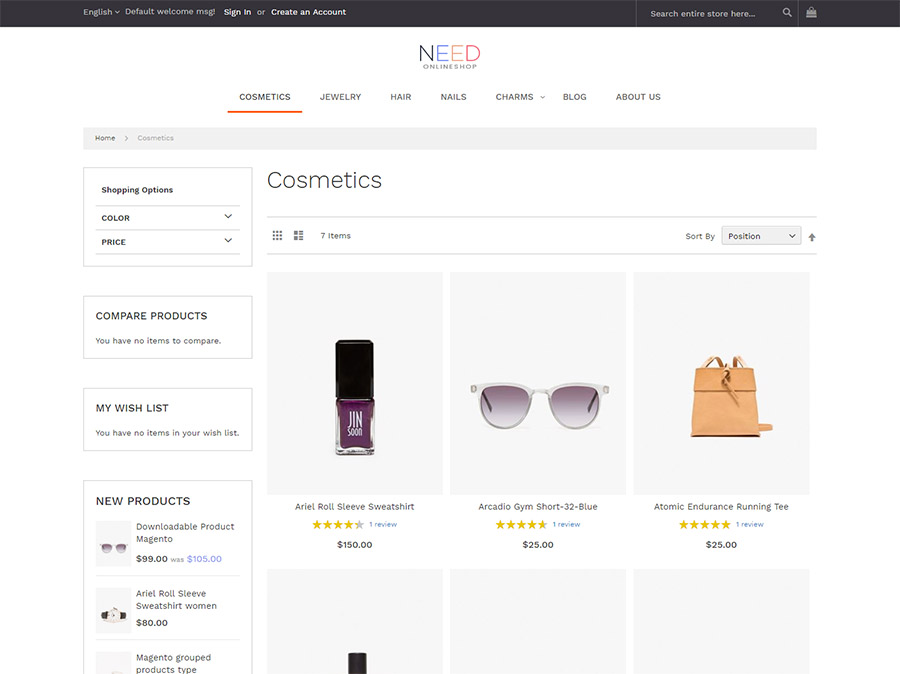Screen dimensions: 900x674
Task: Select the grid view icon
Action: (x=277, y=235)
